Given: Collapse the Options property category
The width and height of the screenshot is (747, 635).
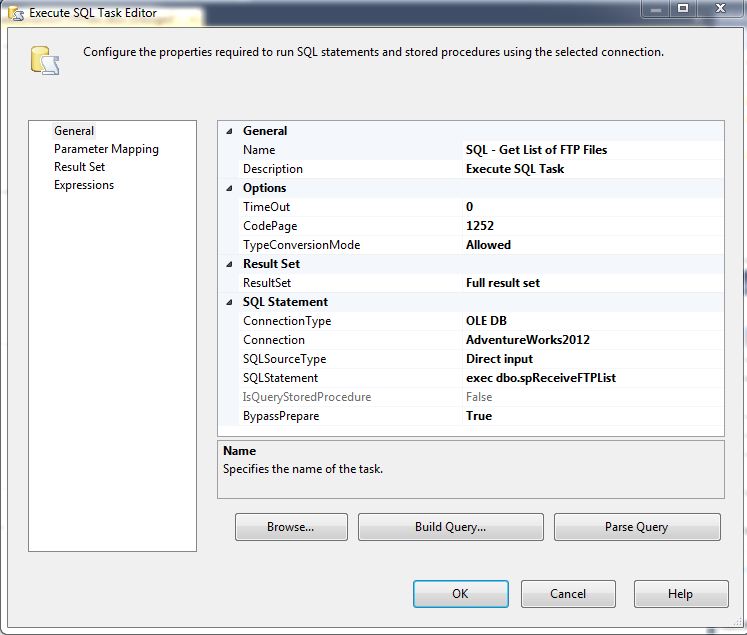Looking at the screenshot, I should [229, 188].
